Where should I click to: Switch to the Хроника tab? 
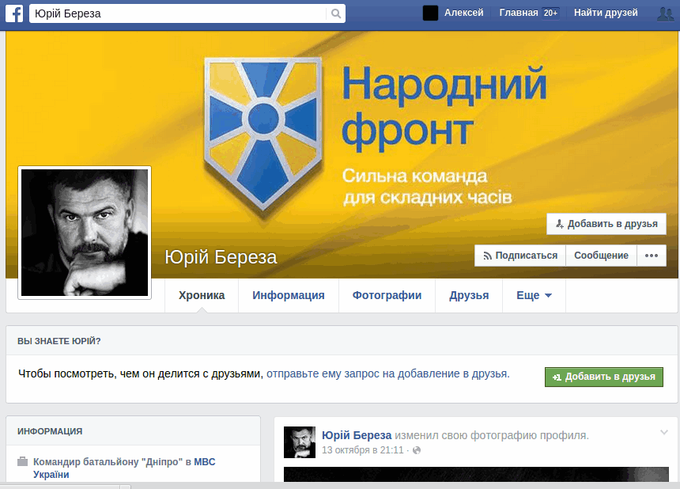(x=202, y=296)
